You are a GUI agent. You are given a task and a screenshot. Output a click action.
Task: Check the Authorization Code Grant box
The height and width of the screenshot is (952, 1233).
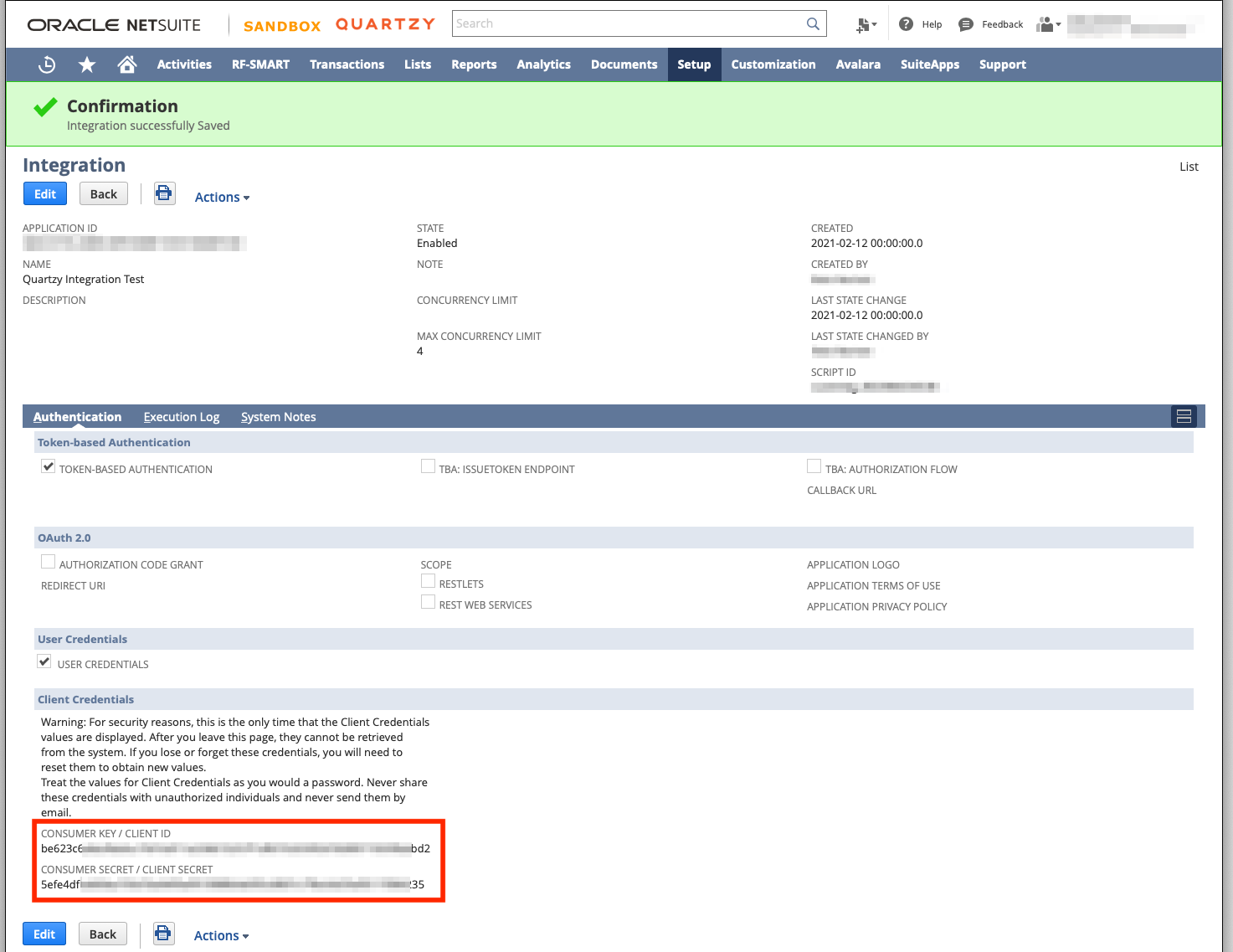pyautogui.click(x=49, y=562)
